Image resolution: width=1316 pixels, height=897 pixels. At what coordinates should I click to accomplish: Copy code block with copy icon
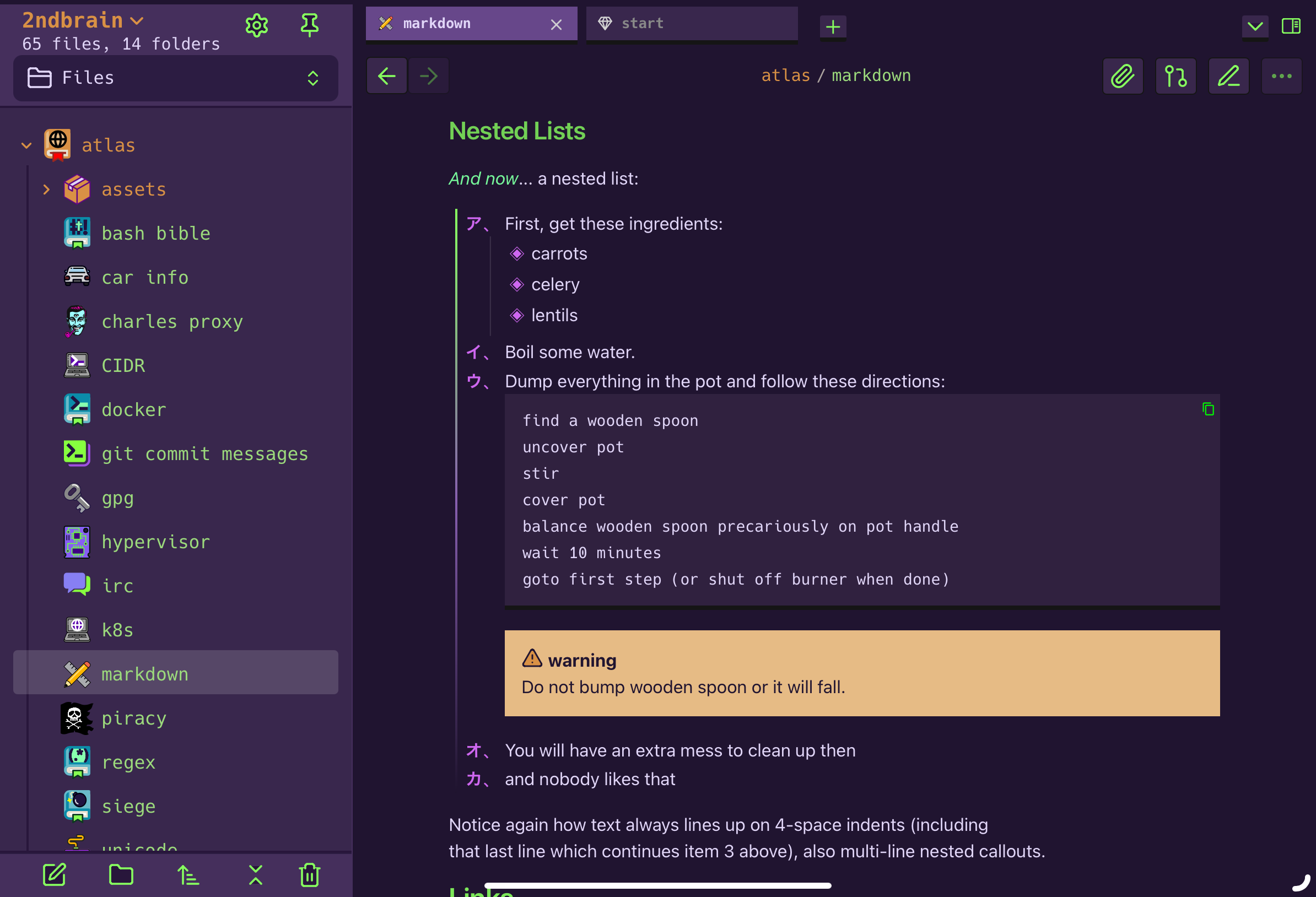[1208, 409]
